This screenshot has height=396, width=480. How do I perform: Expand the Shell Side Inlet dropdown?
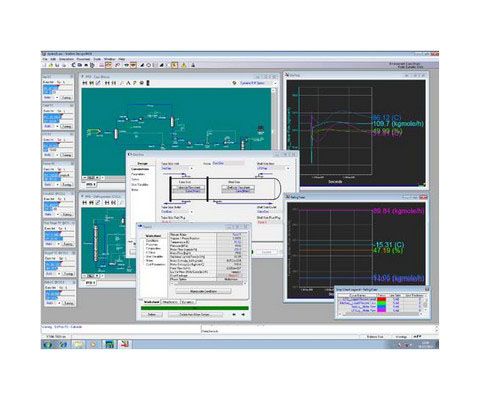point(288,169)
